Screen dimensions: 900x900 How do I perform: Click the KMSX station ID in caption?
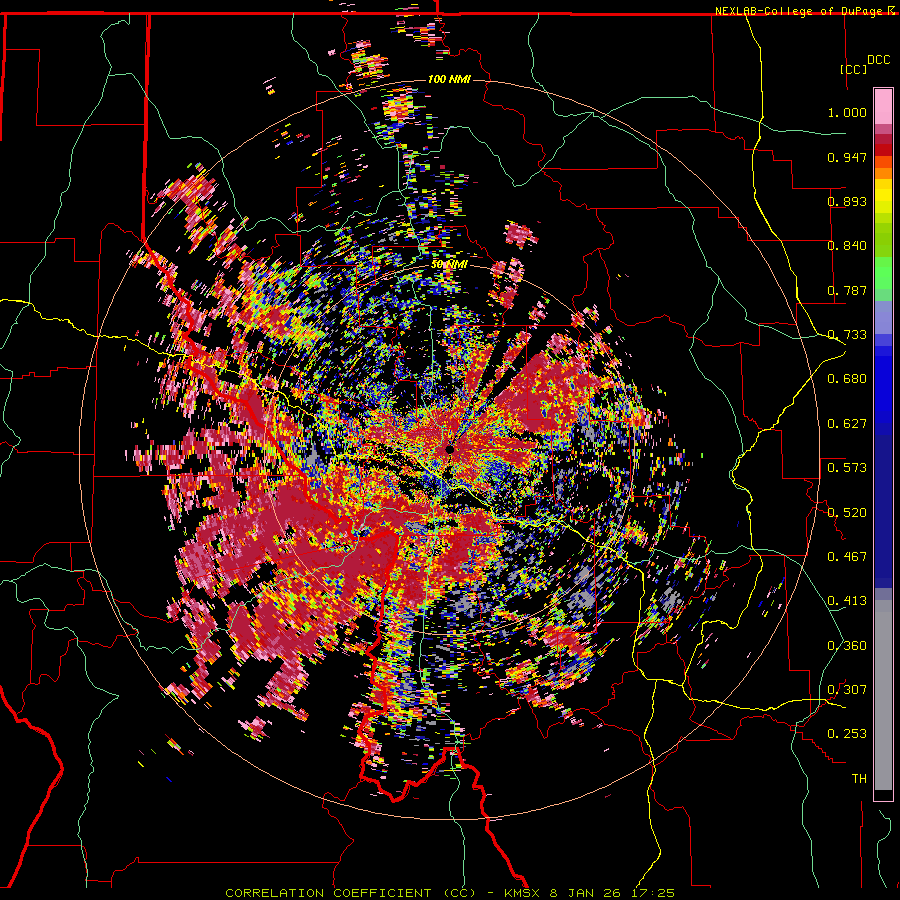click(x=522, y=893)
